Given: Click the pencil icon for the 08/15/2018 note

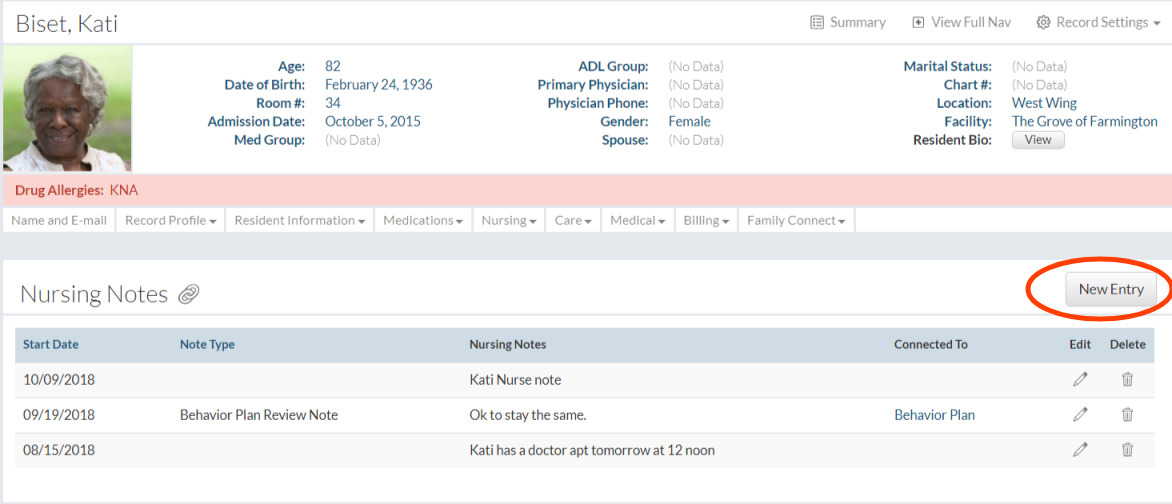Looking at the screenshot, I should coord(1080,450).
